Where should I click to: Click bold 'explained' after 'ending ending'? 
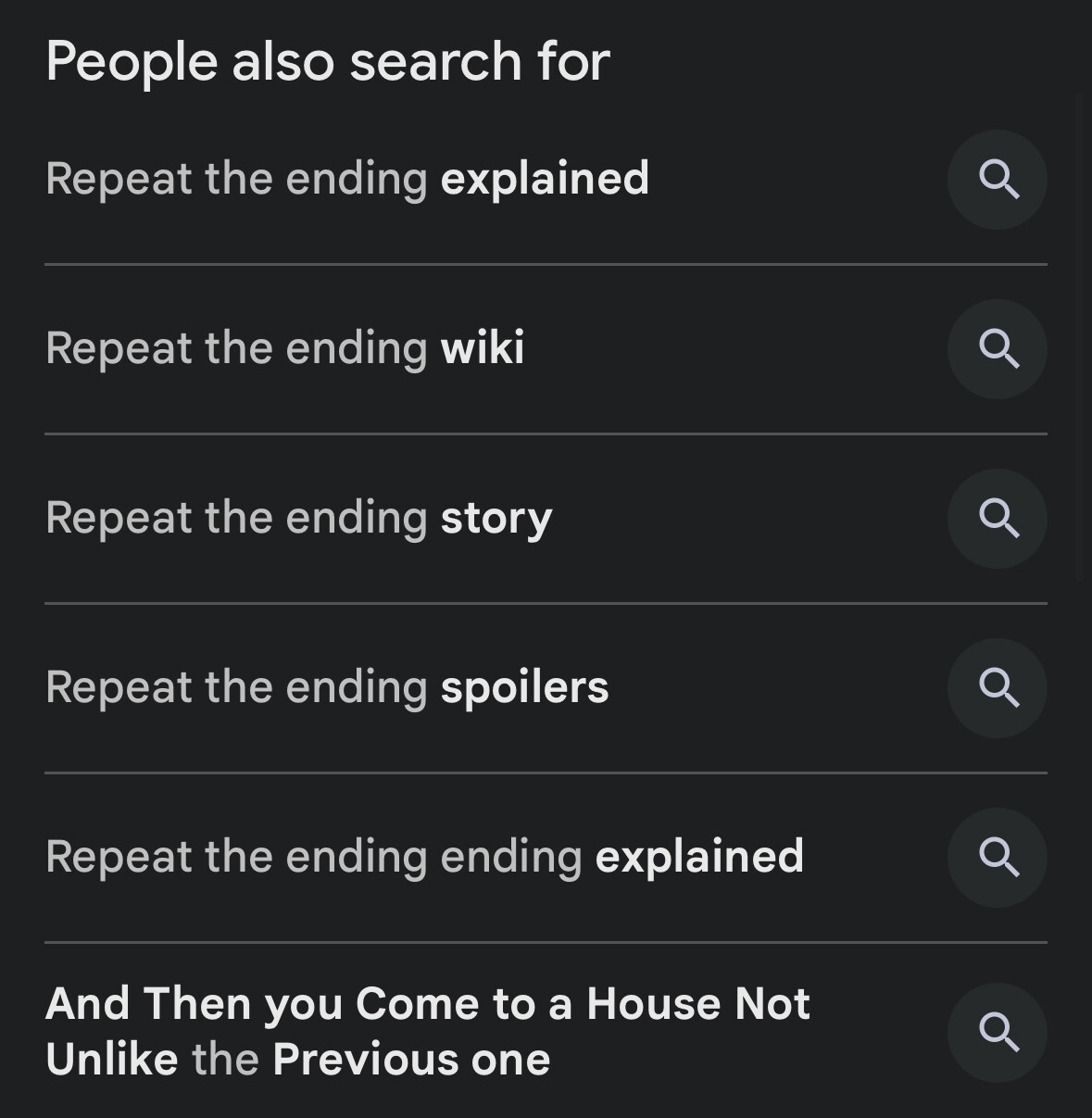[x=699, y=857]
